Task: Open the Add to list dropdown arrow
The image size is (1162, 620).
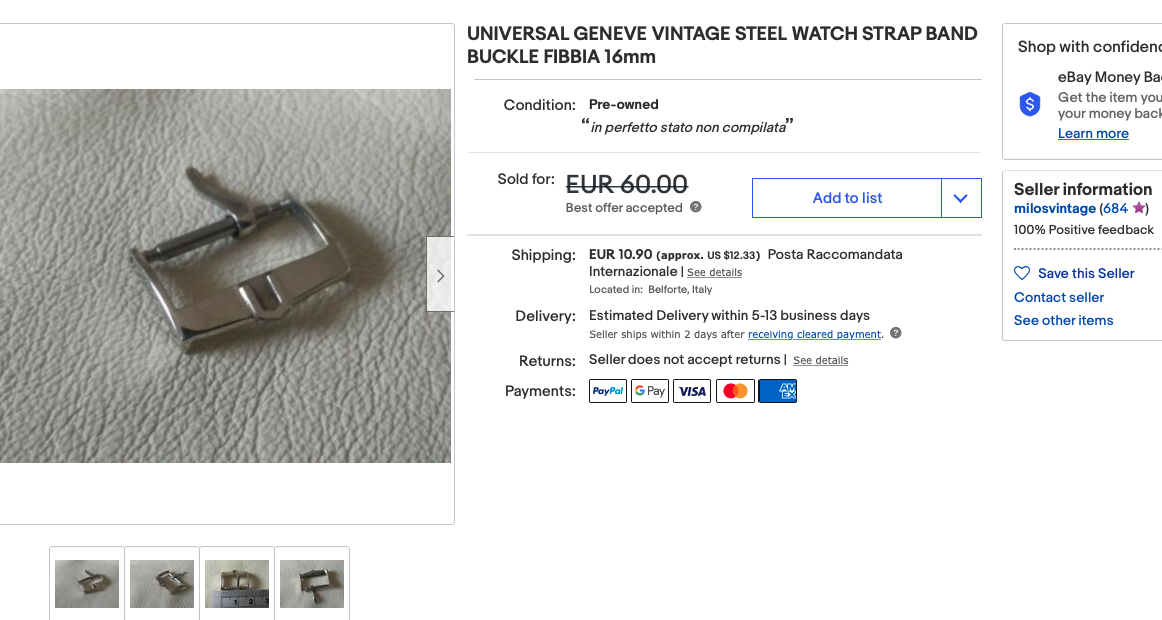Action: [x=961, y=198]
